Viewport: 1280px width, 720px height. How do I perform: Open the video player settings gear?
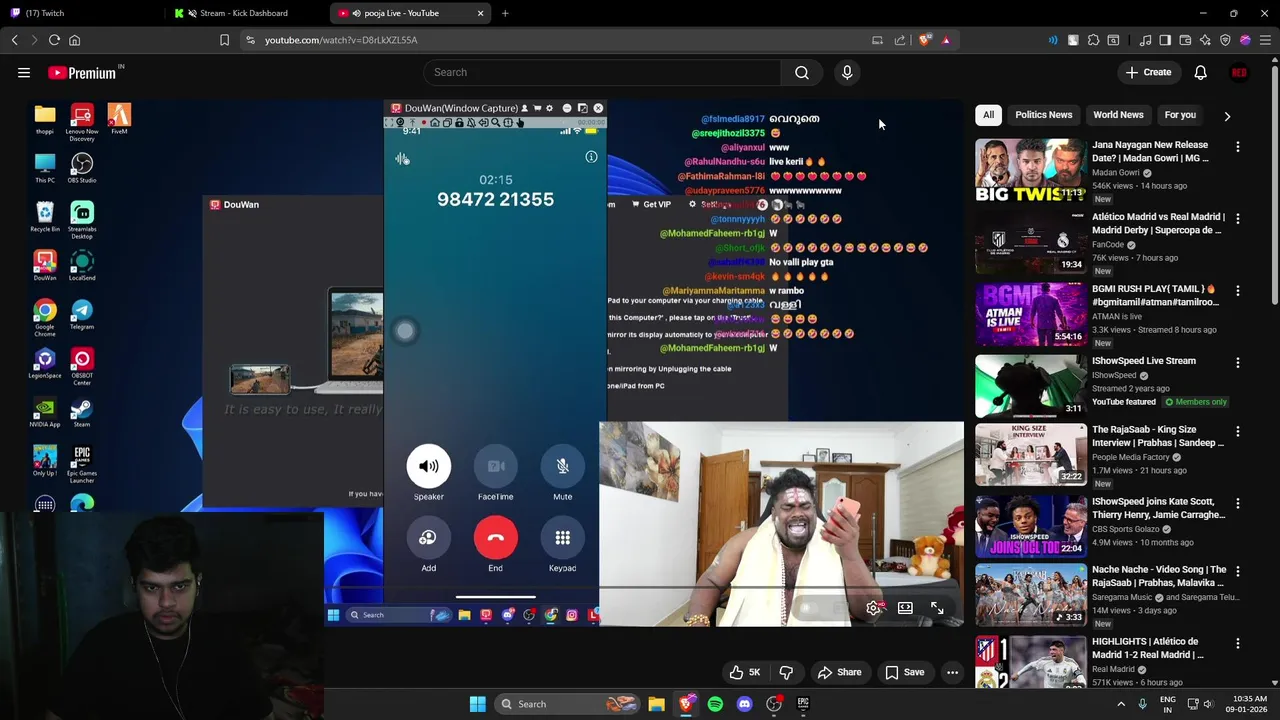873,608
